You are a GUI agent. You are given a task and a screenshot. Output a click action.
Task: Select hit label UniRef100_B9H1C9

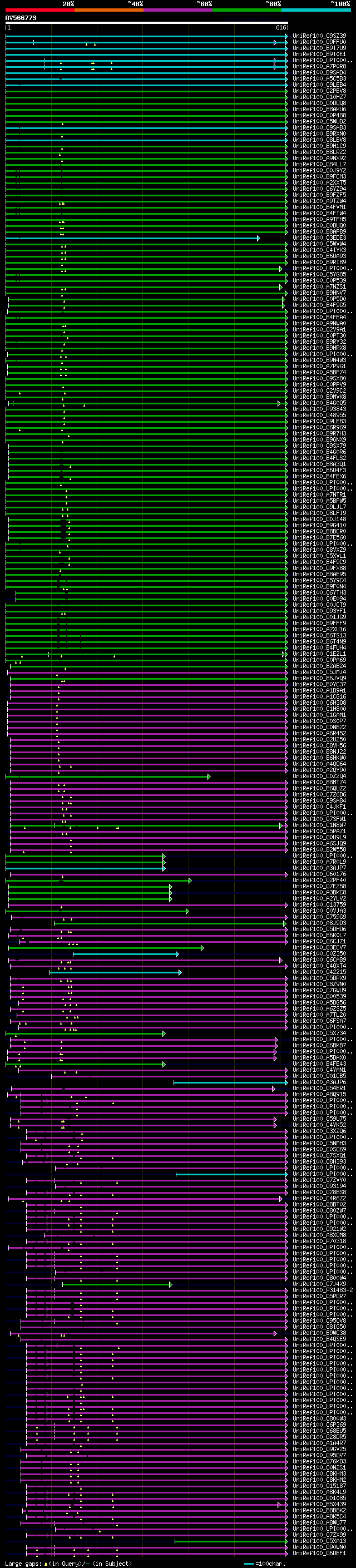[x=319, y=146]
